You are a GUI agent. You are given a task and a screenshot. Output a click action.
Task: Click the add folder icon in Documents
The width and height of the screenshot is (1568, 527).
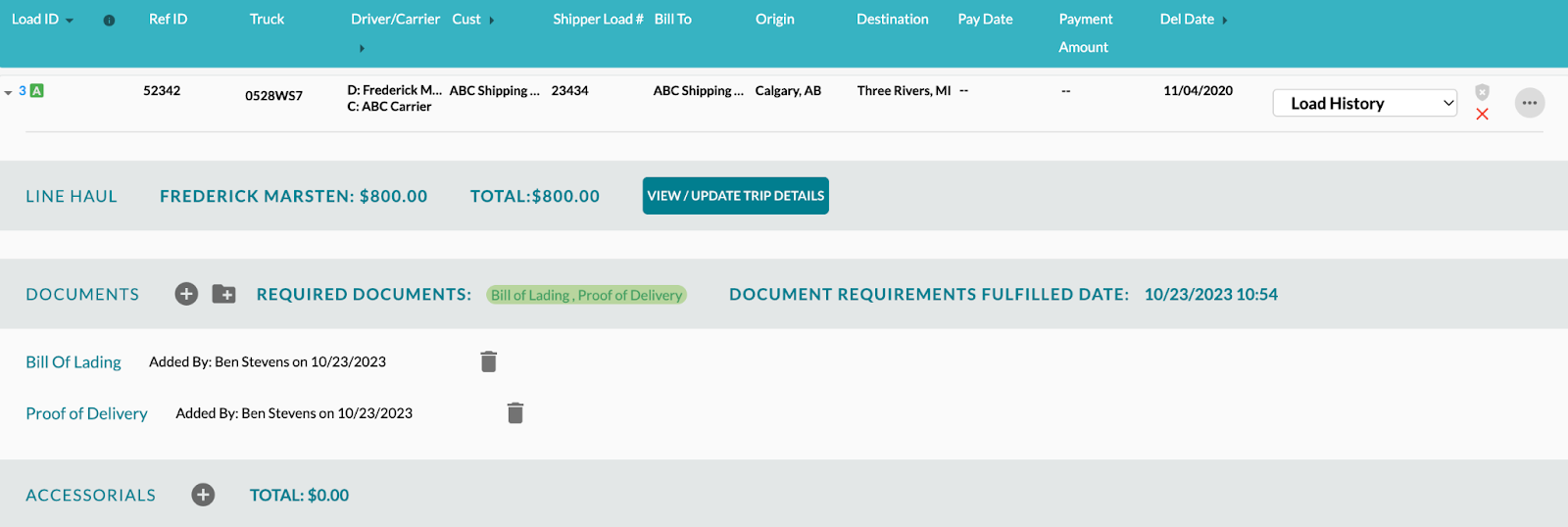coord(223,294)
